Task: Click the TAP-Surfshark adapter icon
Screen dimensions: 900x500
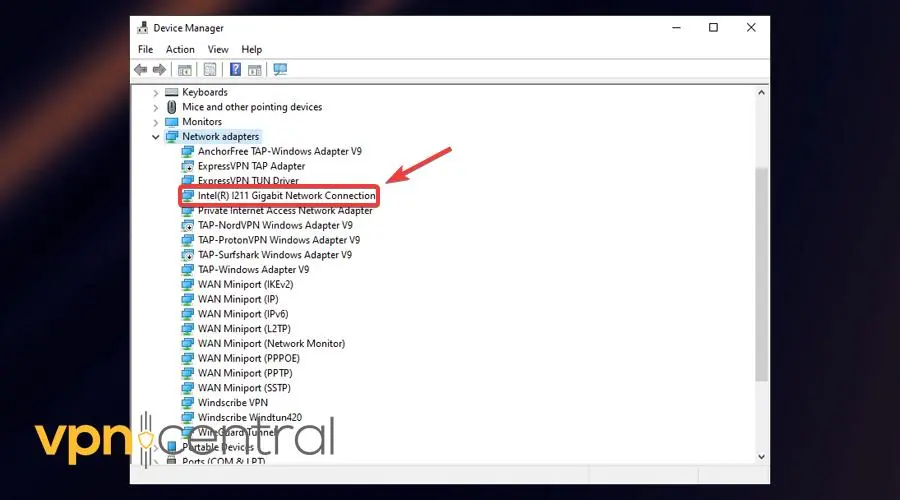Action: [x=188, y=255]
